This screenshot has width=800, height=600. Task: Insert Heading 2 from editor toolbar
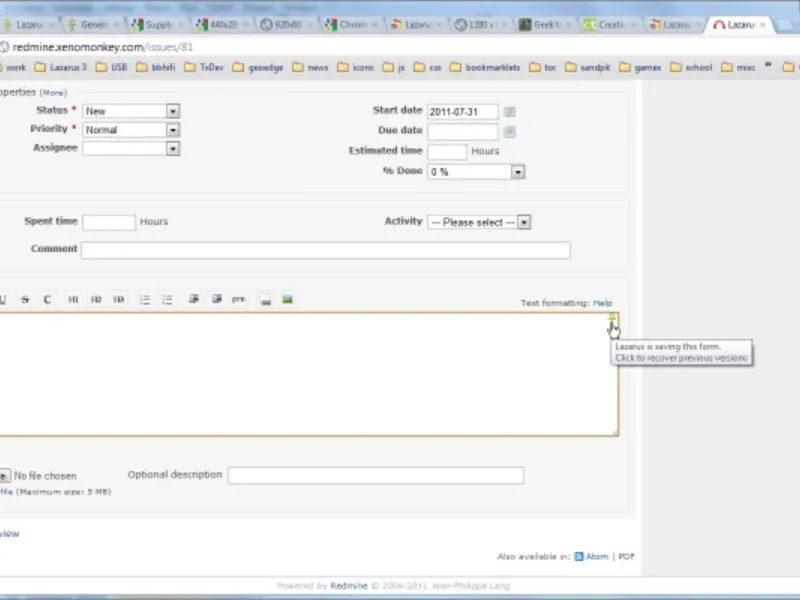(96, 299)
